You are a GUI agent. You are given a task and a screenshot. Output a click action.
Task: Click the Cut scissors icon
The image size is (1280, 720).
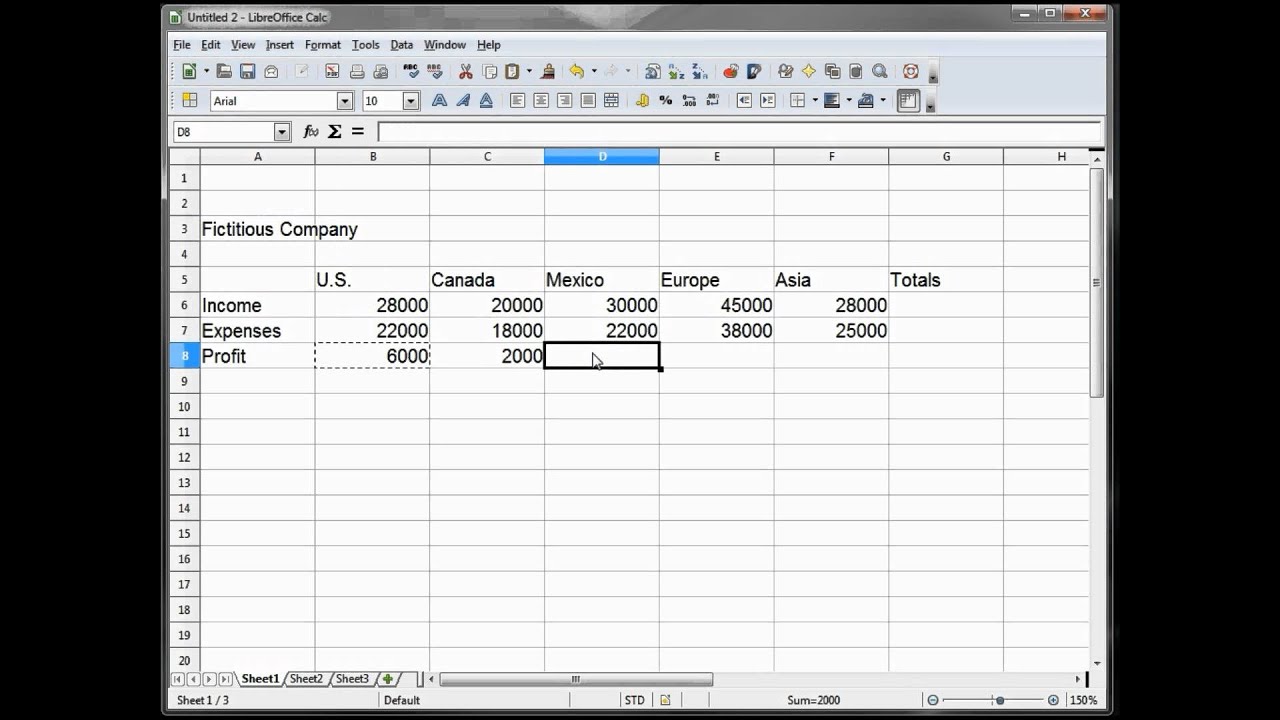click(466, 72)
